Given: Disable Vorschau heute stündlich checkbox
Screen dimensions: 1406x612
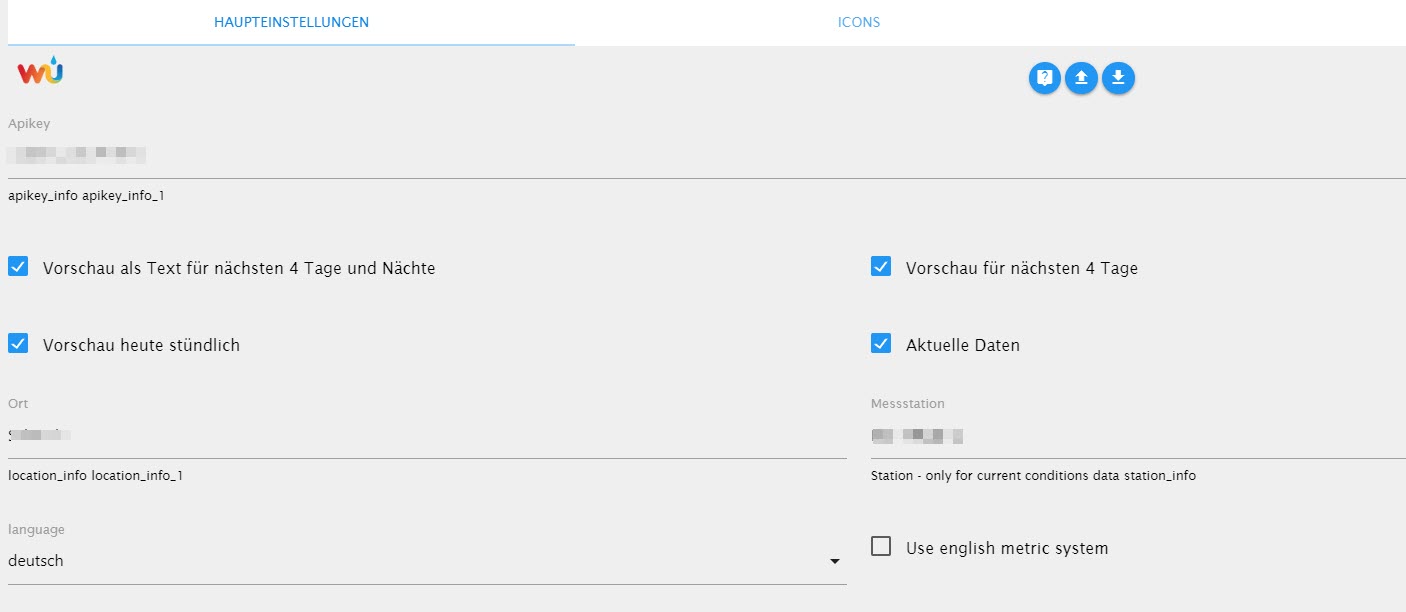Looking at the screenshot, I should (x=18, y=344).
